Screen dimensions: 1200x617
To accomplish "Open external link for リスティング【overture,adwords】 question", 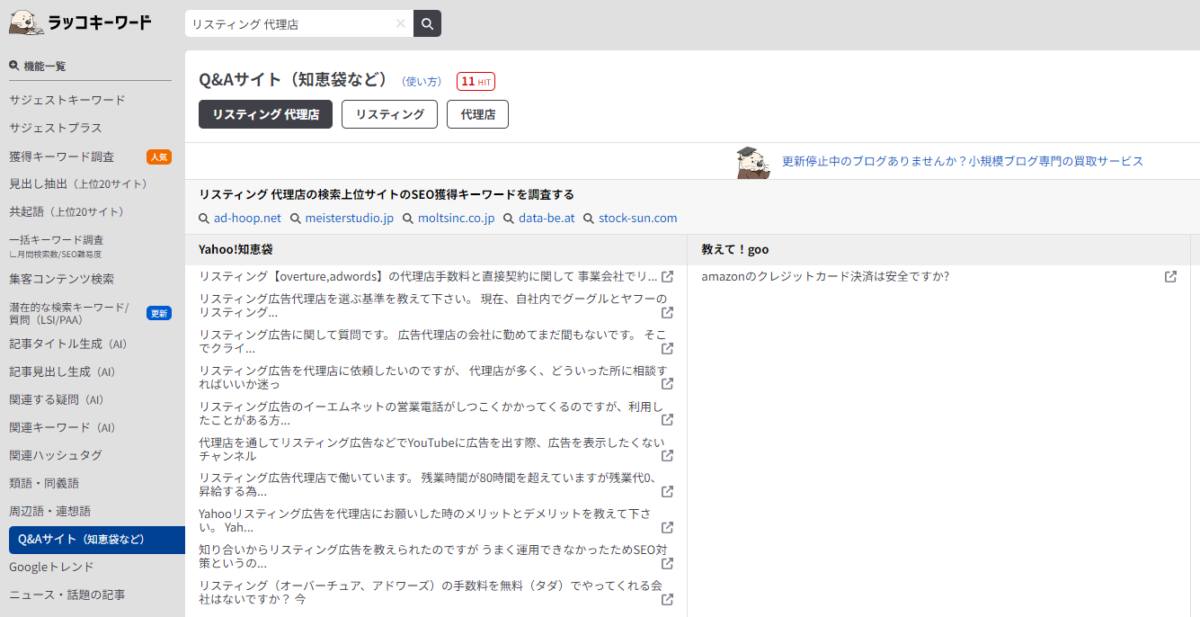I will (667, 277).
